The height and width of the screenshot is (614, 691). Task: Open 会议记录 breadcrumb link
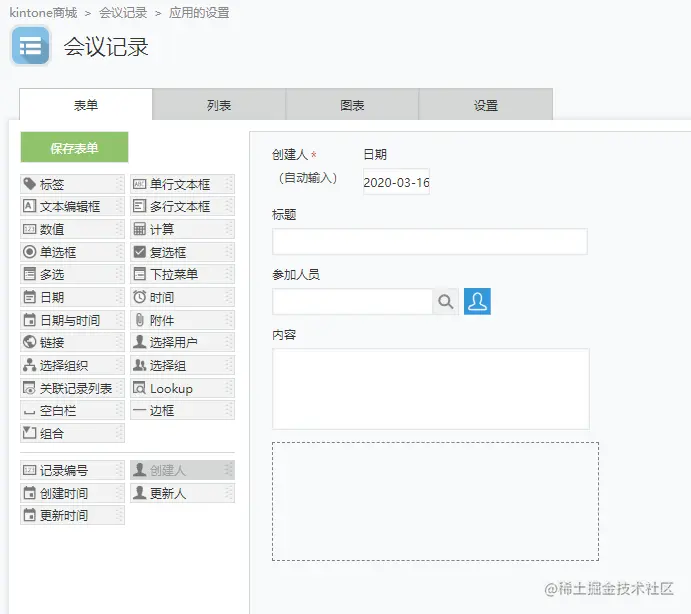(x=123, y=13)
